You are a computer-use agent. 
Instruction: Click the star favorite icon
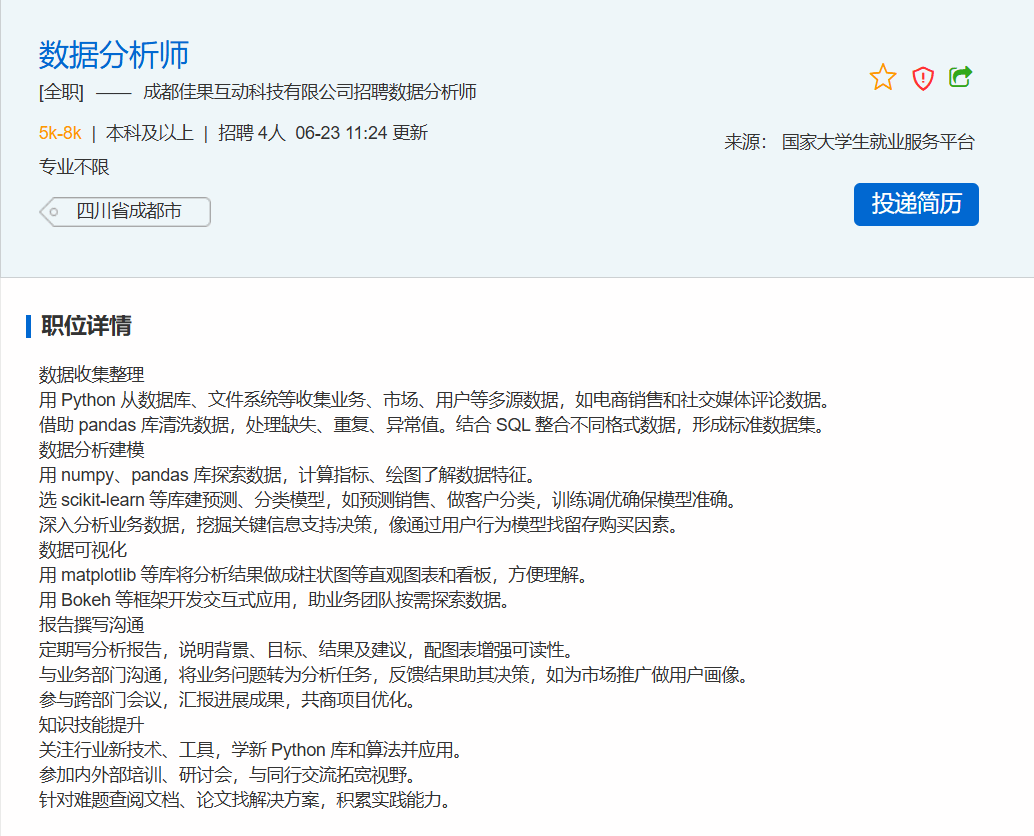[x=883, y=77]
